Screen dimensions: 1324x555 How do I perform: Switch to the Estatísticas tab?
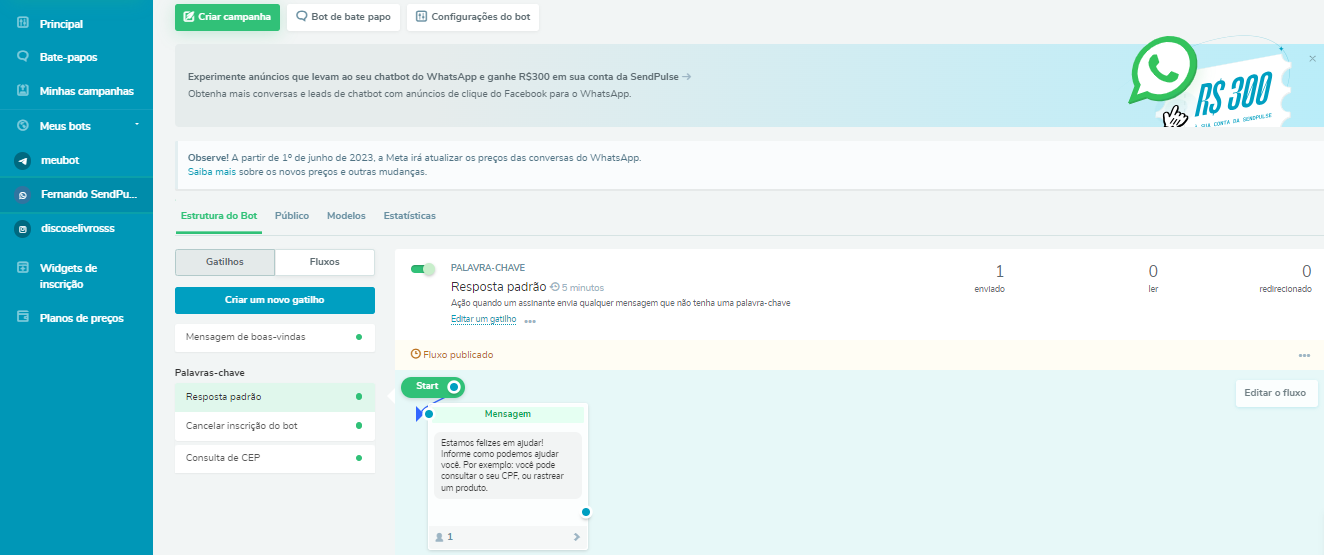(410, 216)
